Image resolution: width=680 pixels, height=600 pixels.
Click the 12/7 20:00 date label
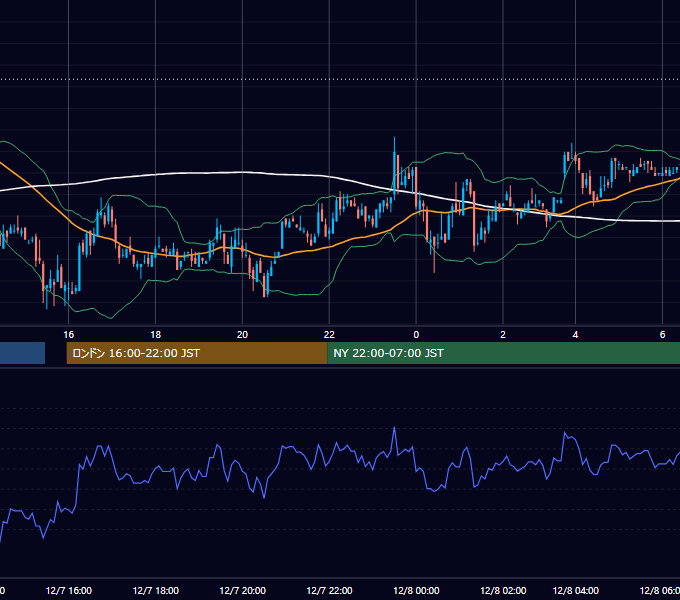tap(242, 590)
